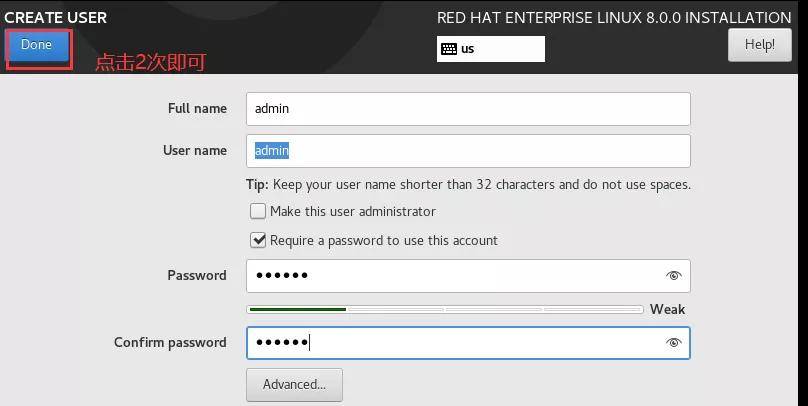Image resolution: width=808 pixels, height=406 pixels.
Task: Open the Advanced... user settings
Action: (294, 384)
